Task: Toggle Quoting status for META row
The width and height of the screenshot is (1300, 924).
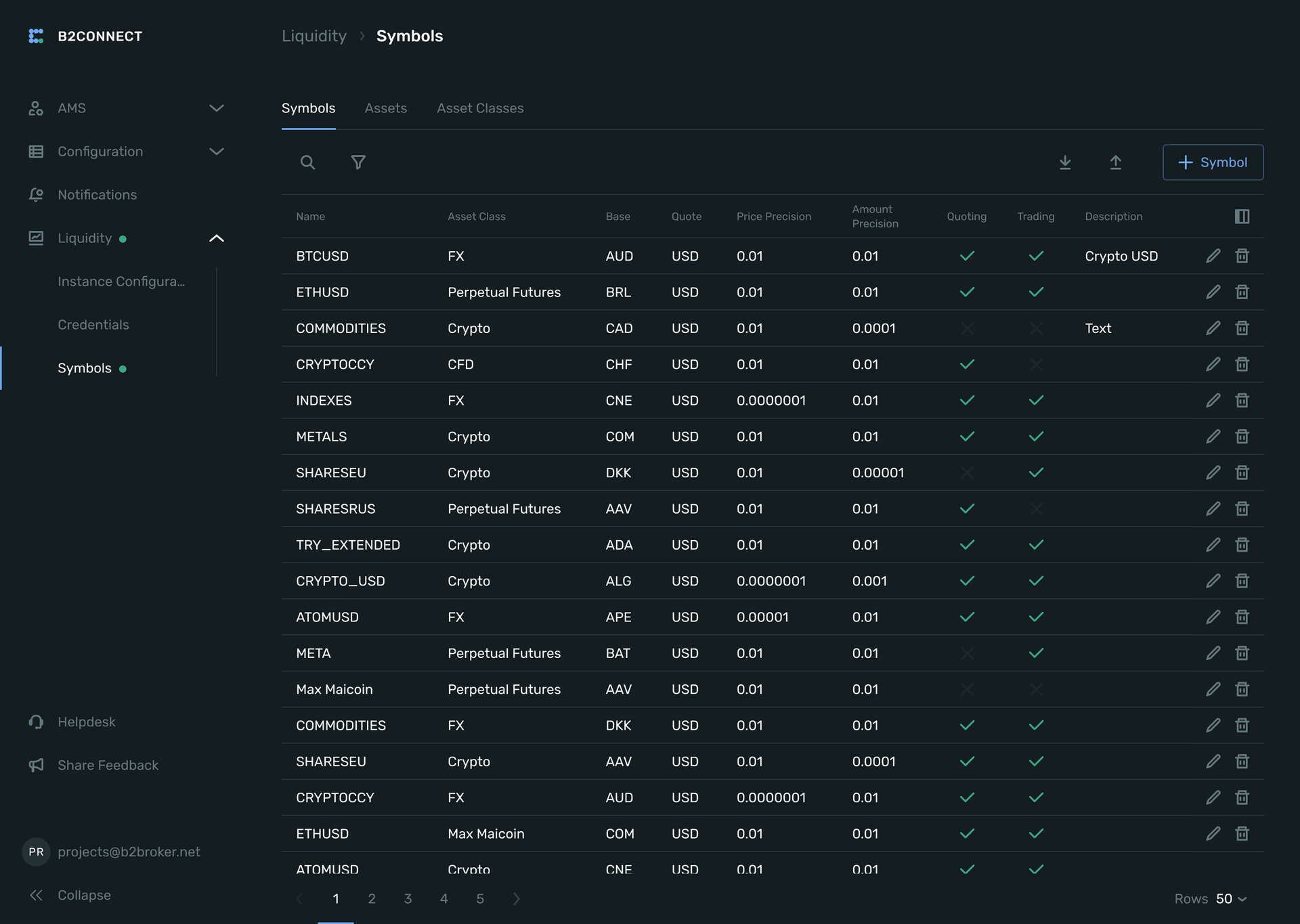Action: (967, 653)
